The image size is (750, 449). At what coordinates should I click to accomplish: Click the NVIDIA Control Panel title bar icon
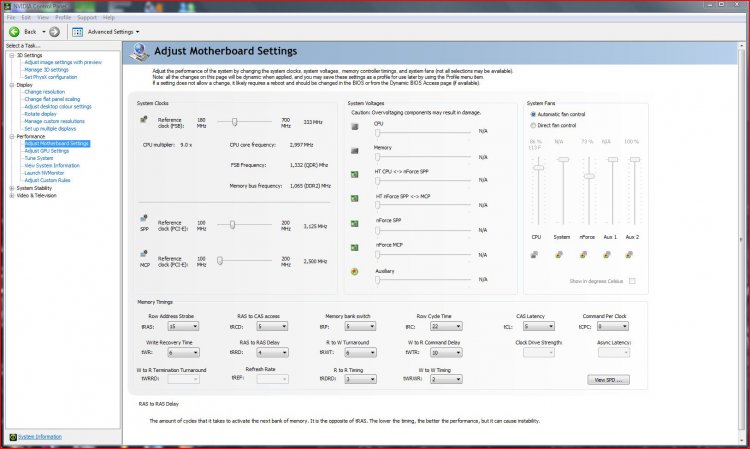pos(7,6)
